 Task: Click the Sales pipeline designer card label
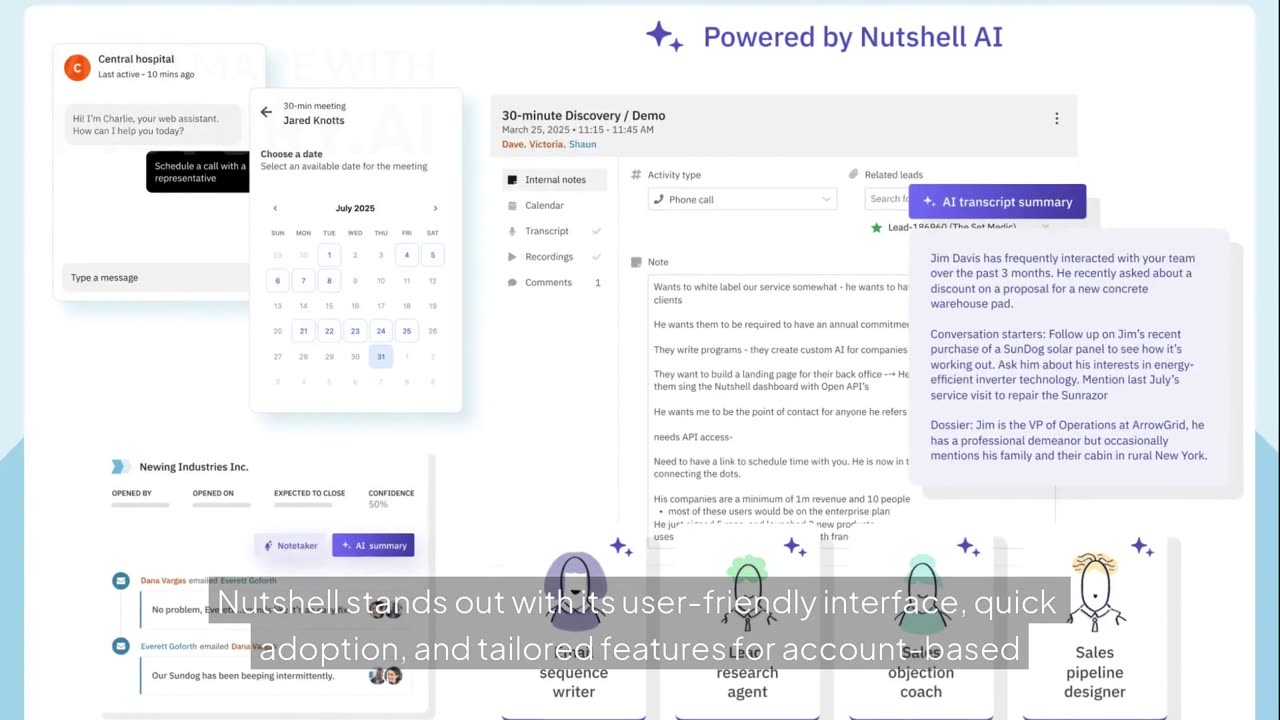1094,672
